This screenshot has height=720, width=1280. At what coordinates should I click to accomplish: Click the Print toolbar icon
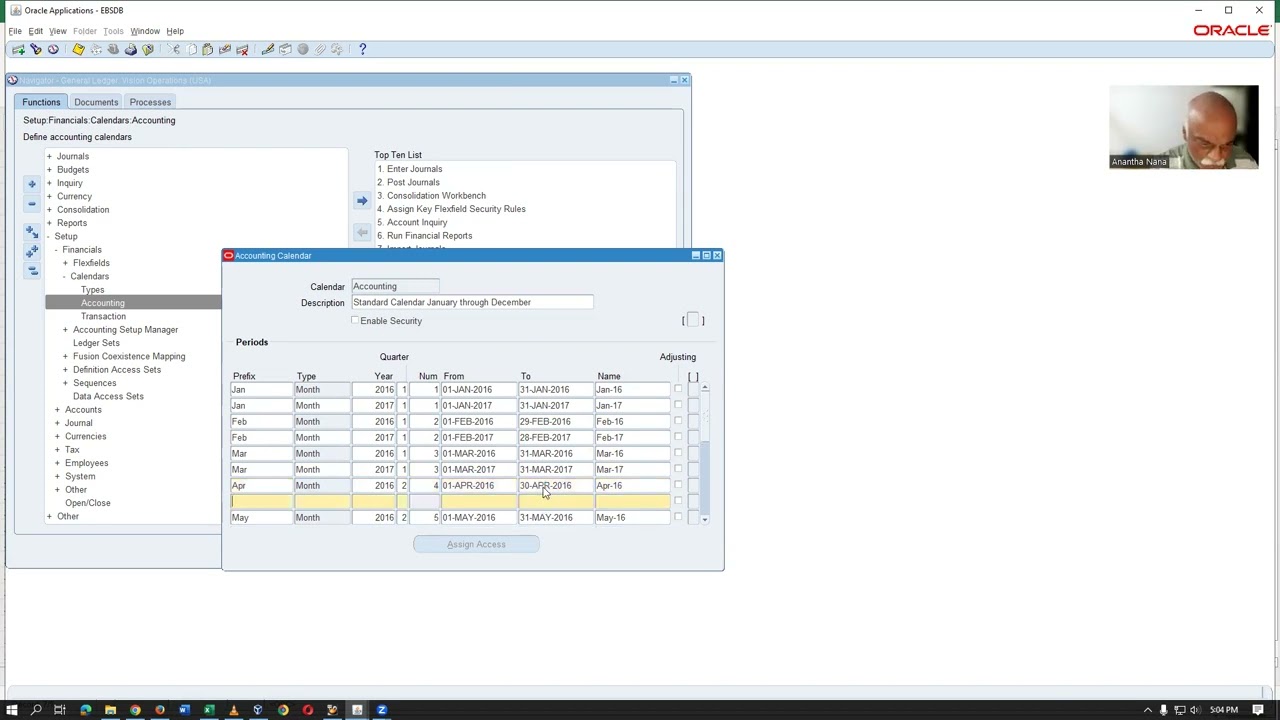tap(130, 50)
